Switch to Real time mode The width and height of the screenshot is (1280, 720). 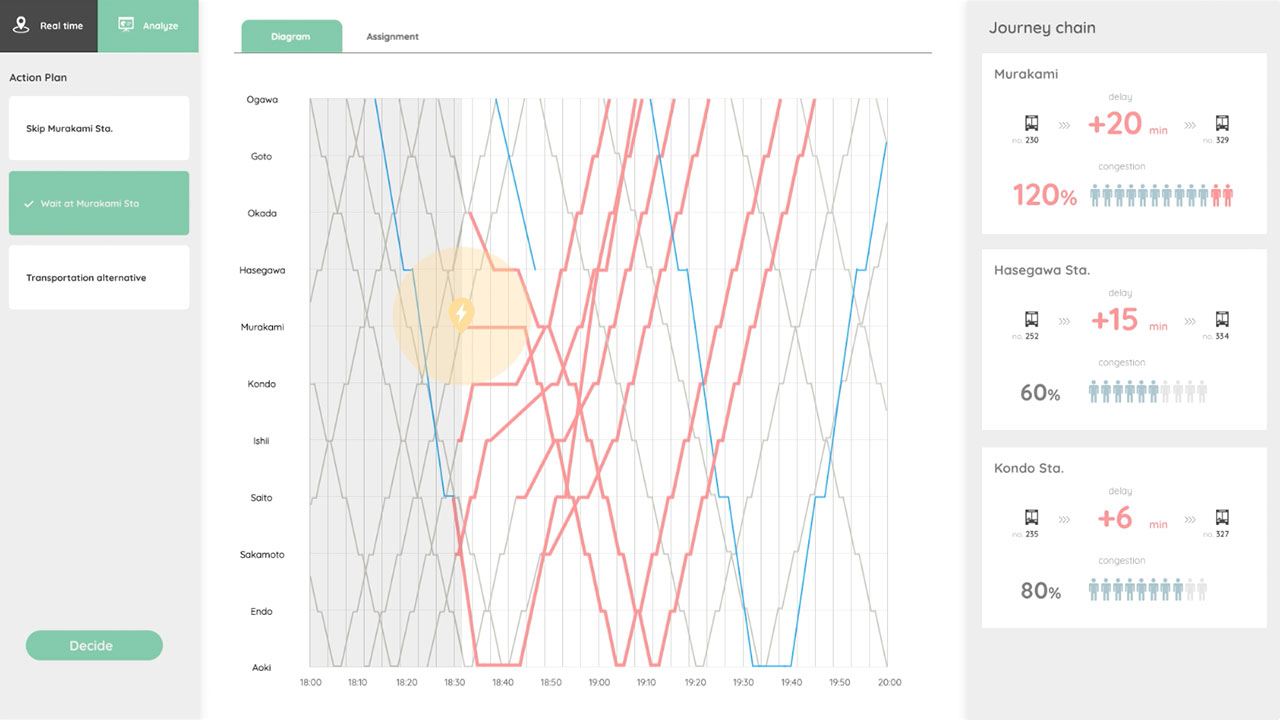click(49, 26)
